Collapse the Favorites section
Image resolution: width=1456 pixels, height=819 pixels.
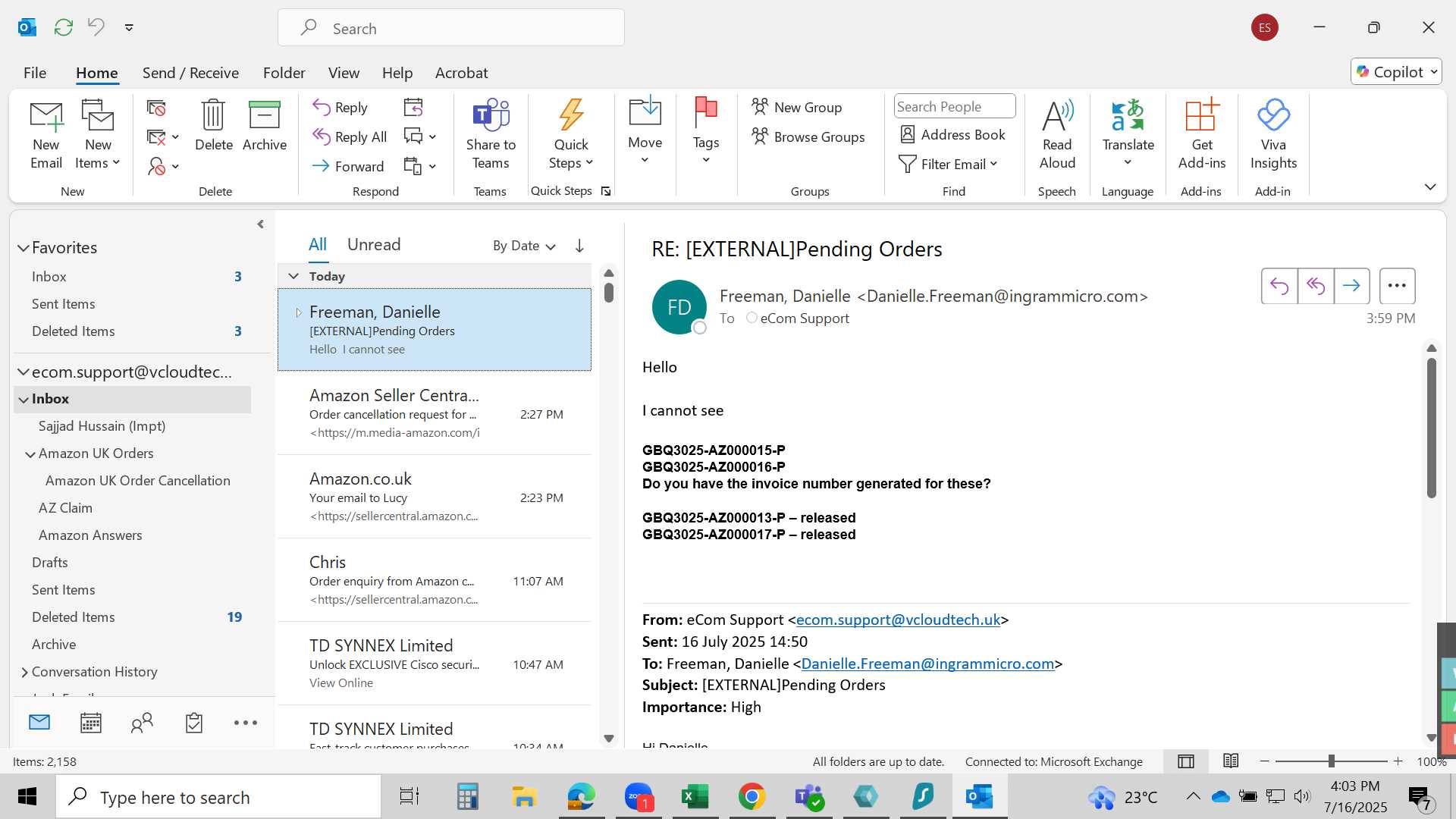point(24,248)
